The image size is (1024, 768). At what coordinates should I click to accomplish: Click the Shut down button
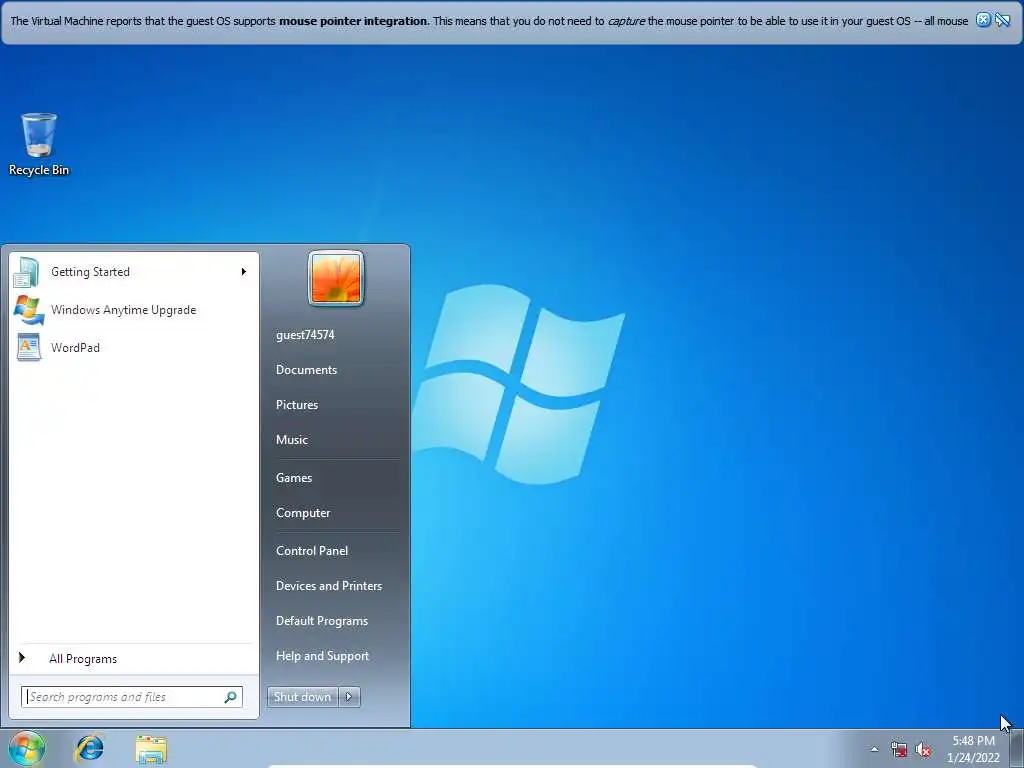[302, 697]
